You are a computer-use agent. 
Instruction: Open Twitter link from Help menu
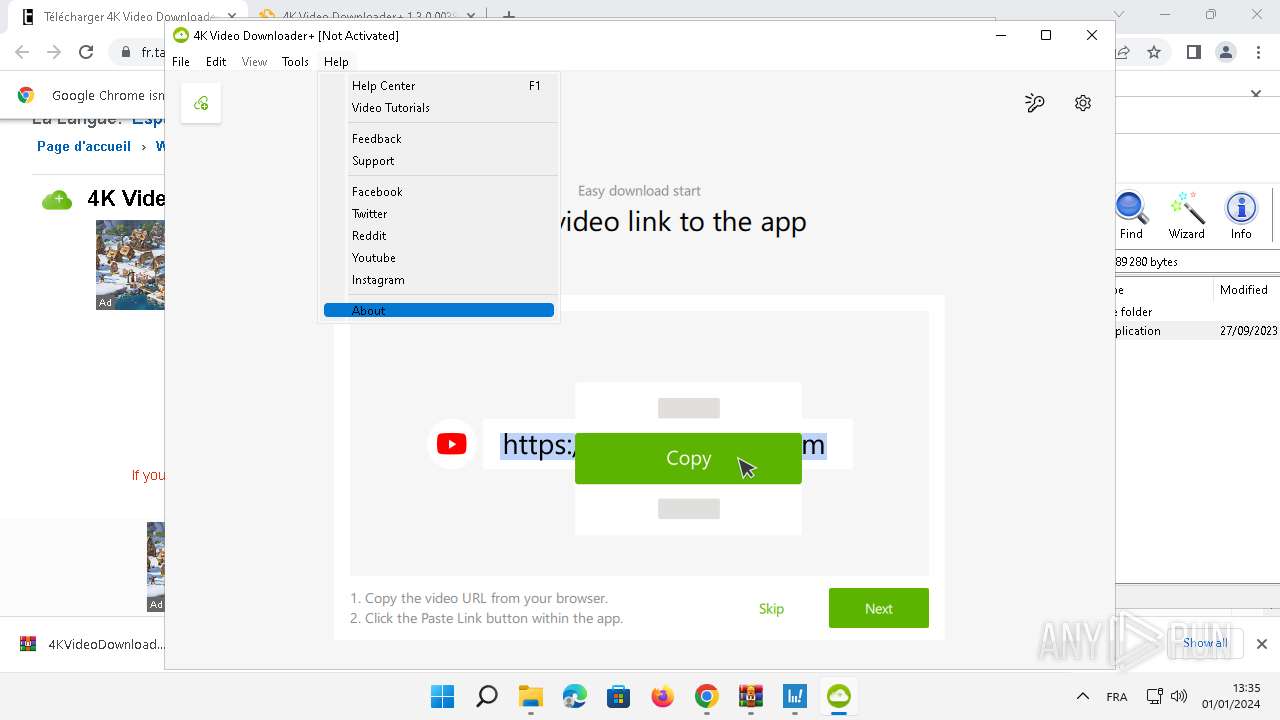(439, 214)
